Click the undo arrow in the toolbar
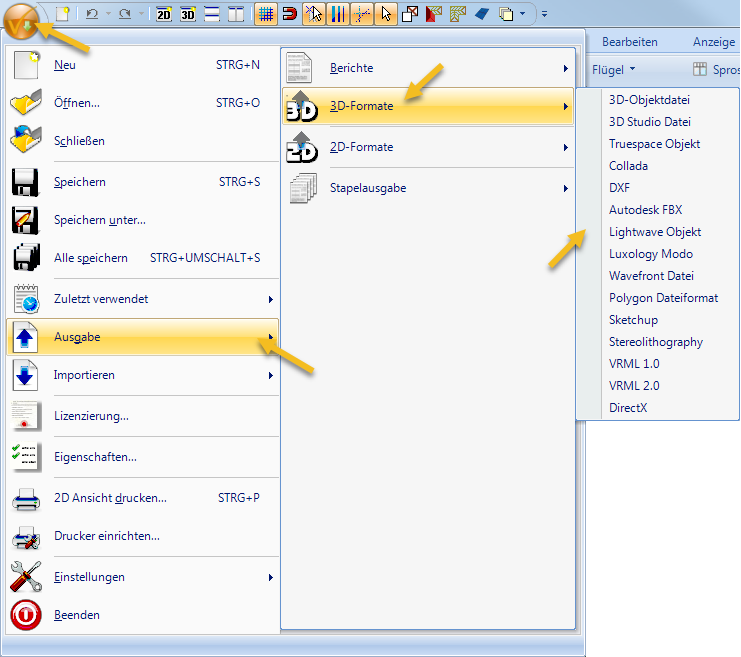 point(92,14)
